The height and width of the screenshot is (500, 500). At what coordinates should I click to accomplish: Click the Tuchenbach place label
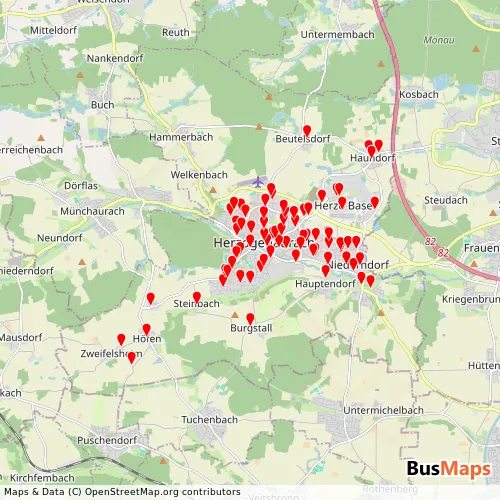(209, 419)
